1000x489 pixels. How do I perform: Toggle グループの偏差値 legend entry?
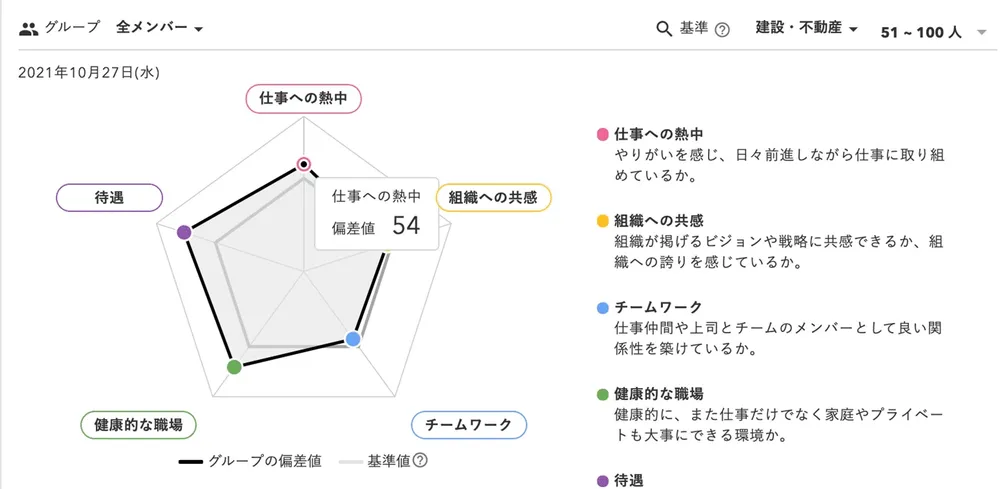coord(250,461)
